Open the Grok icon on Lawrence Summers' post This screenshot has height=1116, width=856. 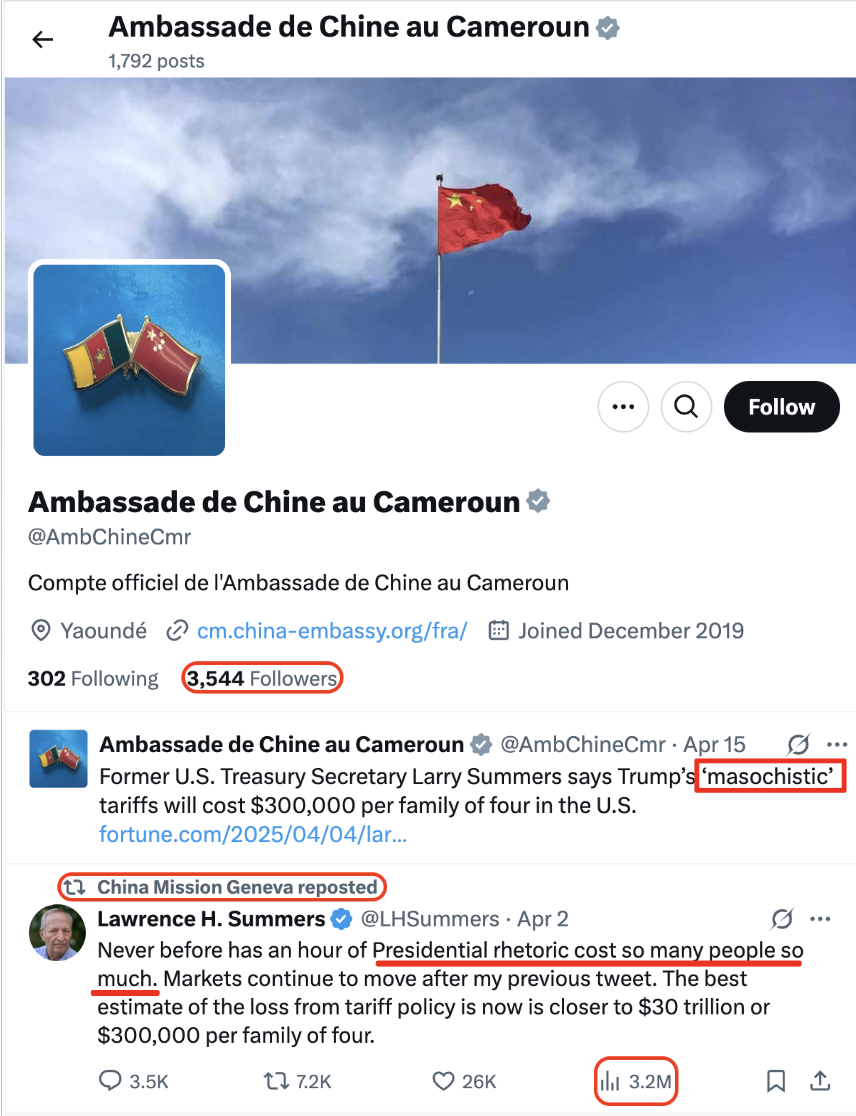tap(781, 919)
